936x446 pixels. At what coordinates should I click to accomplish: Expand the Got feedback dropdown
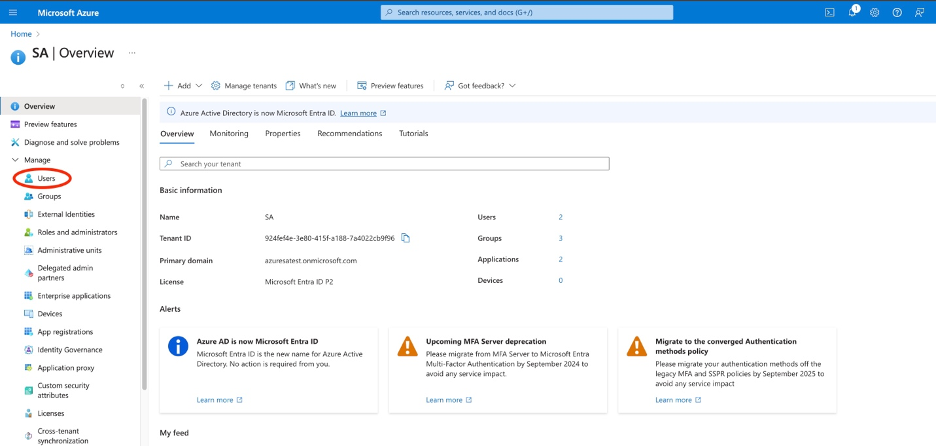point(512,86)
